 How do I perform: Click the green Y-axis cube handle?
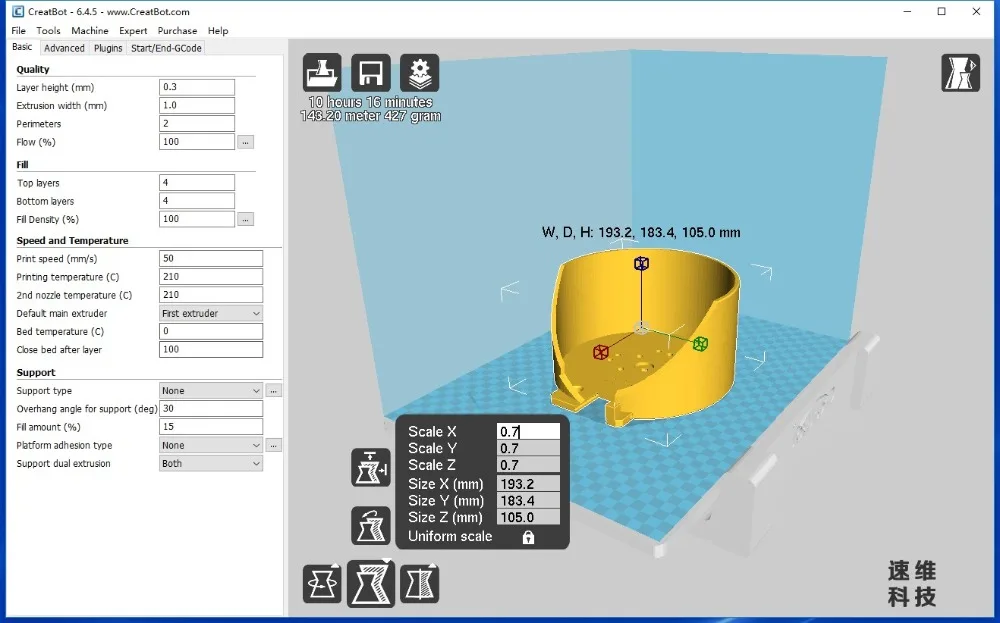point(700,344)
